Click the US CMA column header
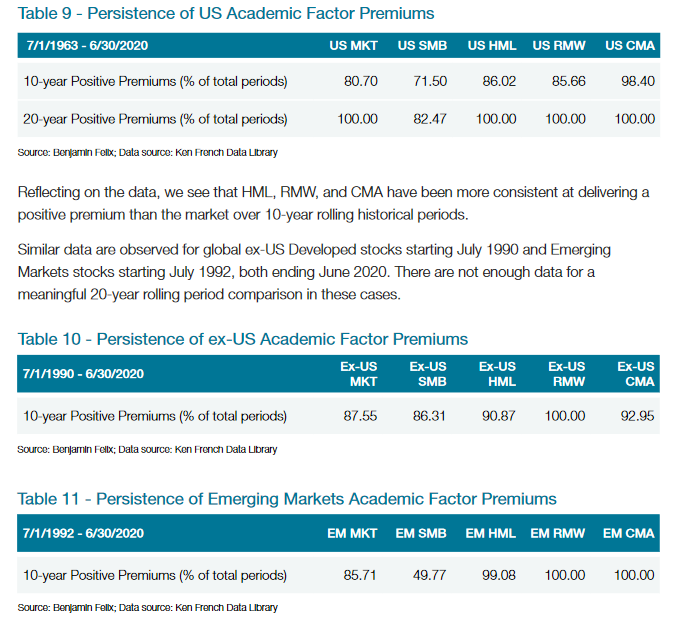This screenshot has height=619, width=682. (x=630, y=46)
